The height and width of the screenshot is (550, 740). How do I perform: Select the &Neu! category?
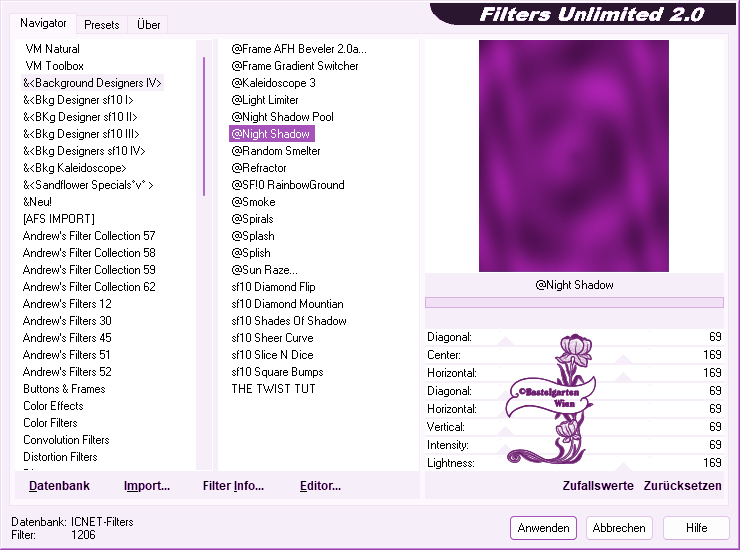coord(37,202)
